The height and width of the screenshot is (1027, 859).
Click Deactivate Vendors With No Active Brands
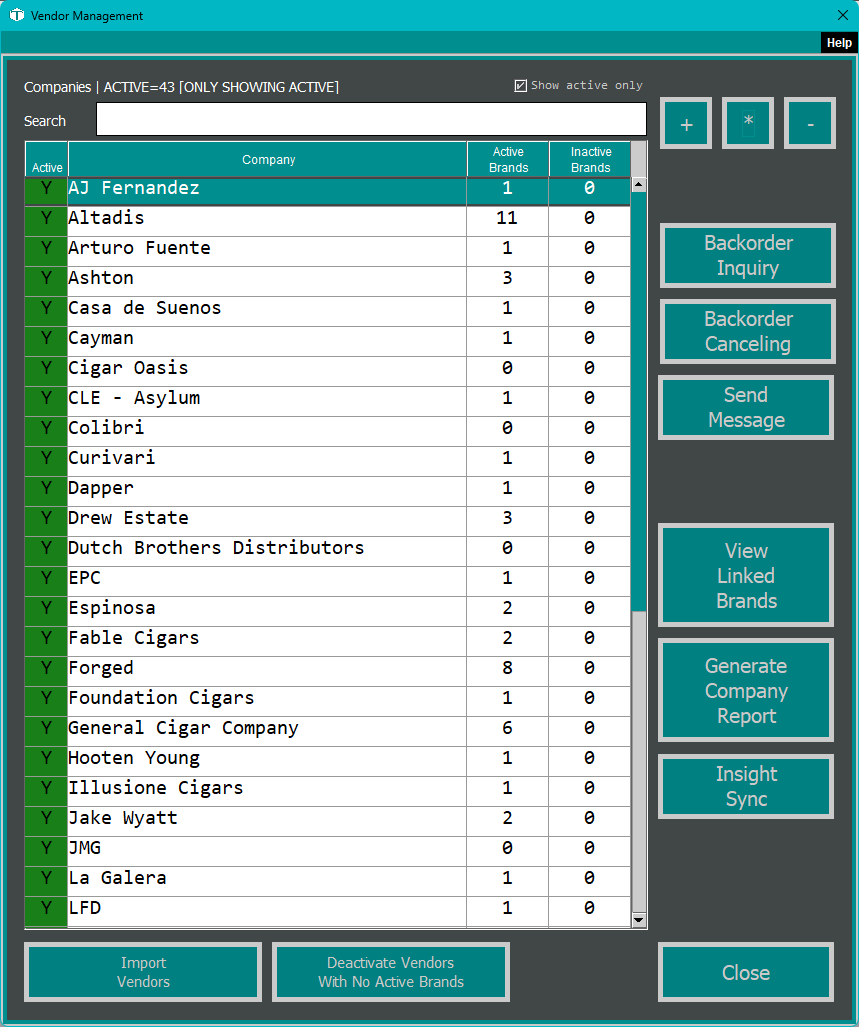(x=391, y=972)
